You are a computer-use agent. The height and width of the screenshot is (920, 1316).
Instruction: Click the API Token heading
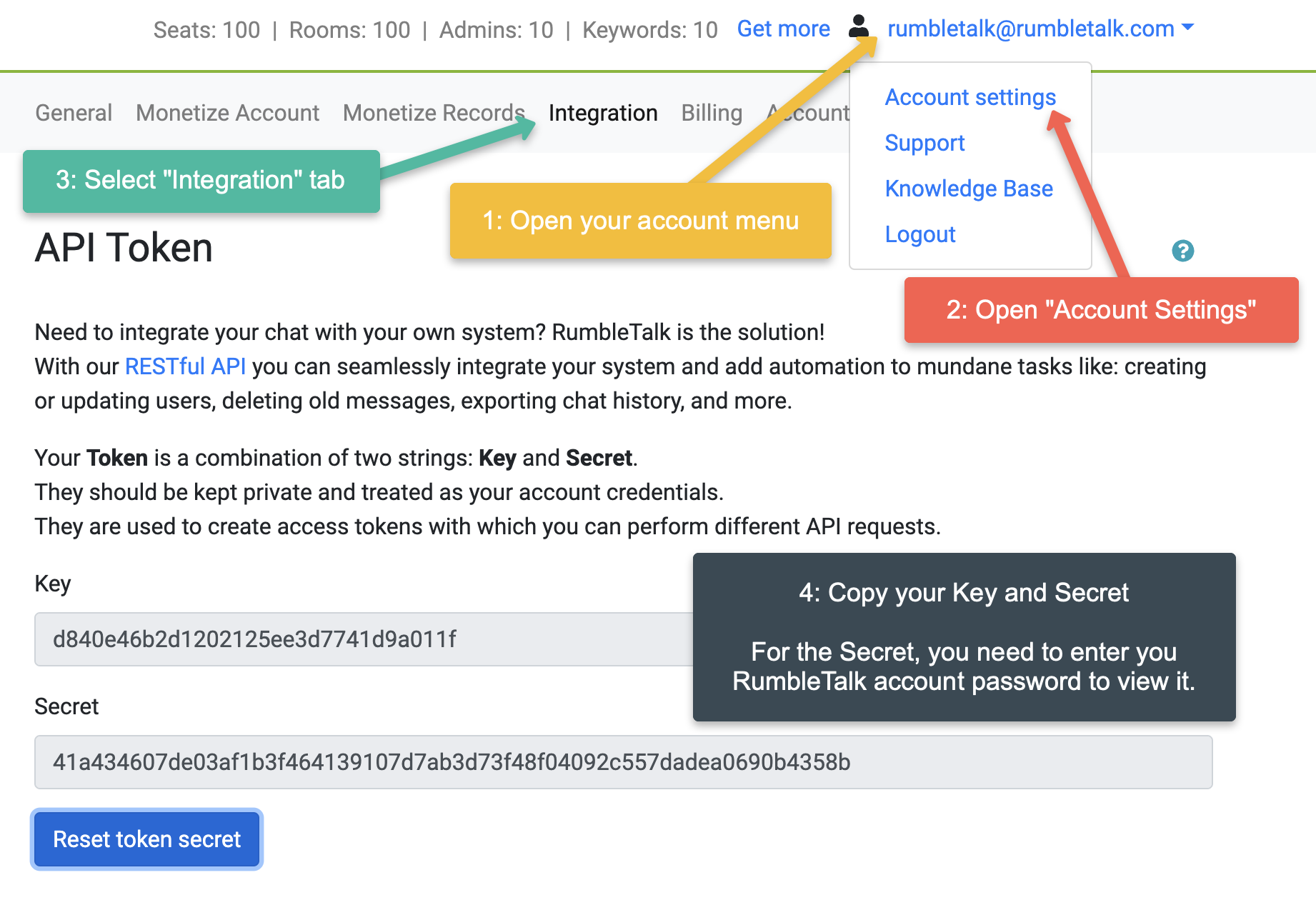[124, 248]
